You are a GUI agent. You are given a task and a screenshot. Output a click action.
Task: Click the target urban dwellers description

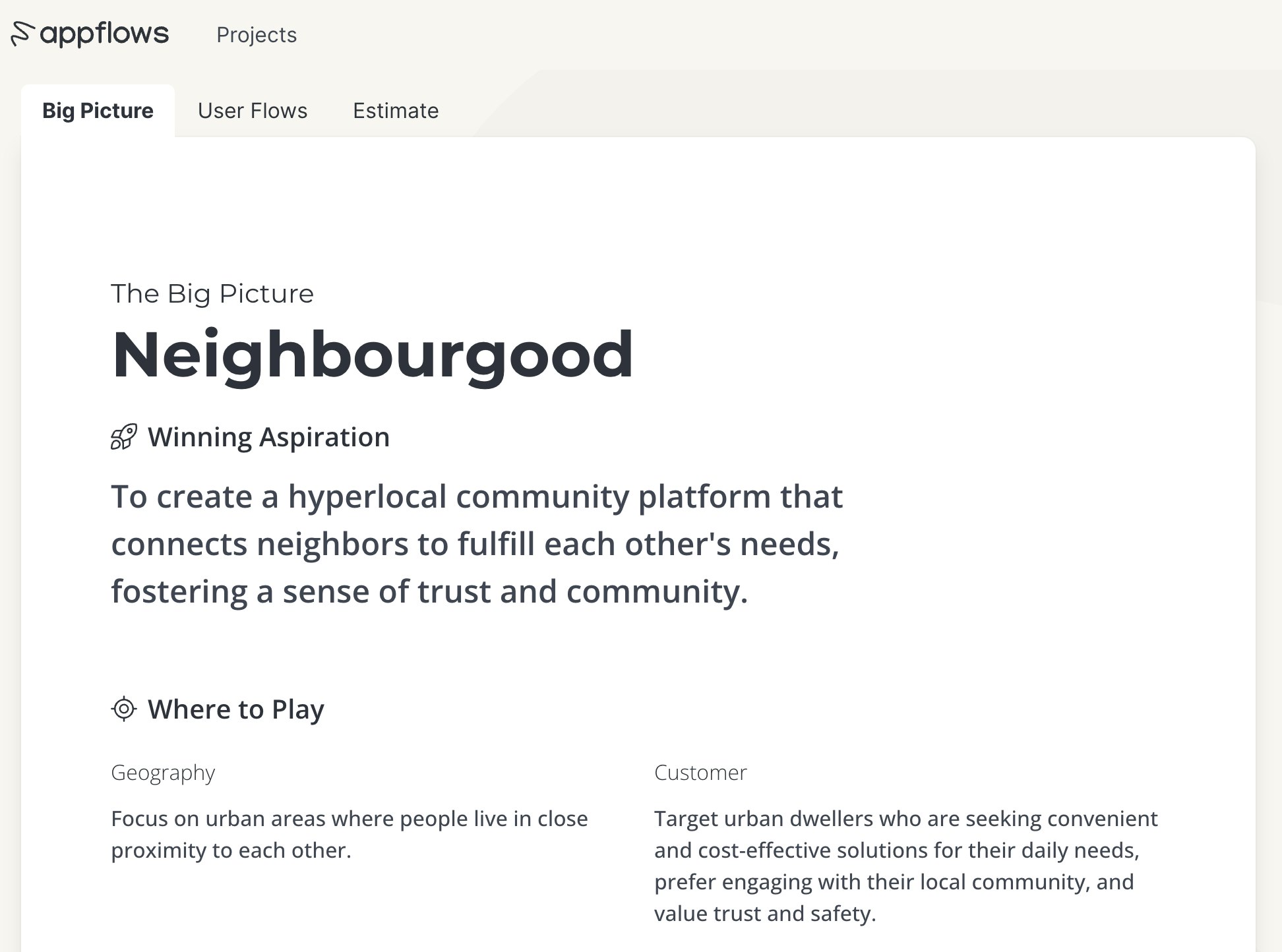tap(906, 866)
